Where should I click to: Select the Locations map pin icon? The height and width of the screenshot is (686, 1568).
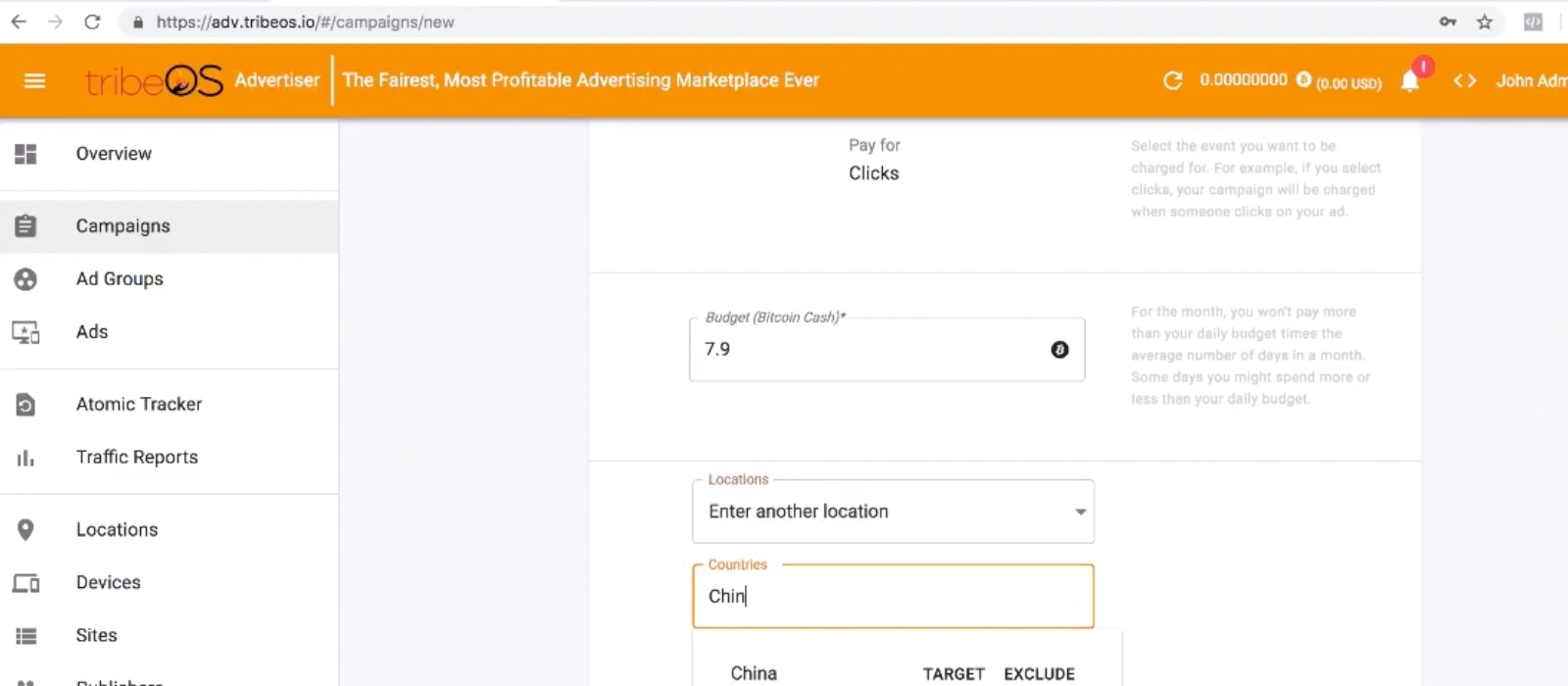pos(25,529)
